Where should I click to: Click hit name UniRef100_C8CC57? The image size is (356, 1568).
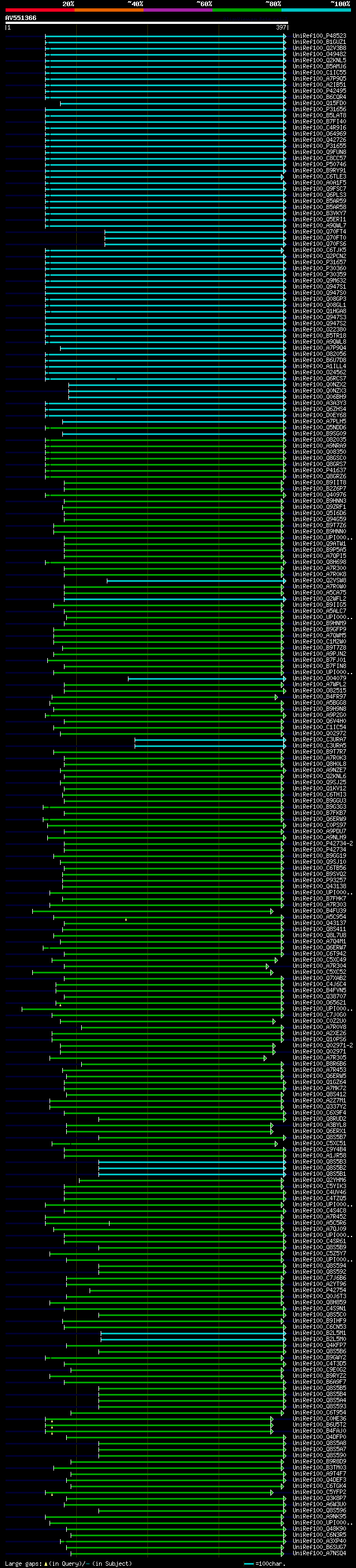coord(319,159)
